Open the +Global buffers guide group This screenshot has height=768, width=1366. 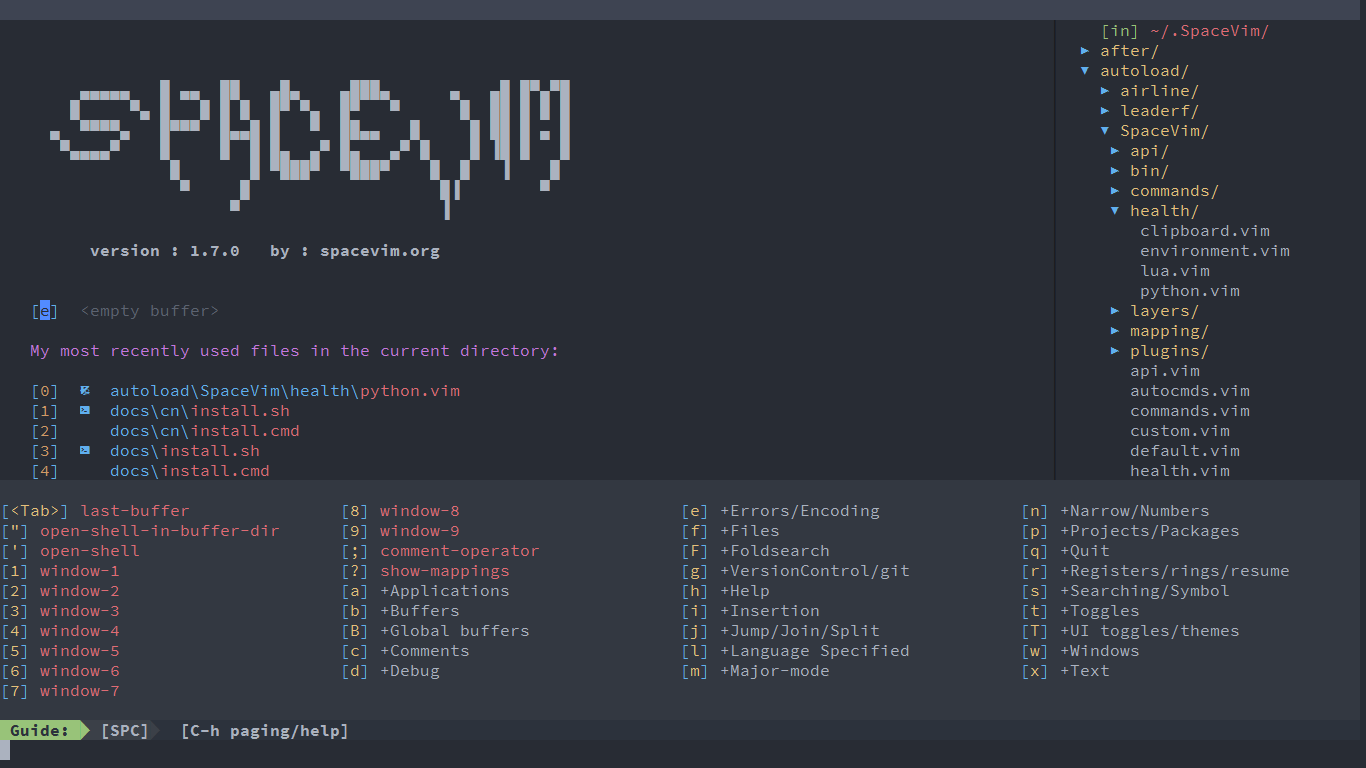[455, 631]
